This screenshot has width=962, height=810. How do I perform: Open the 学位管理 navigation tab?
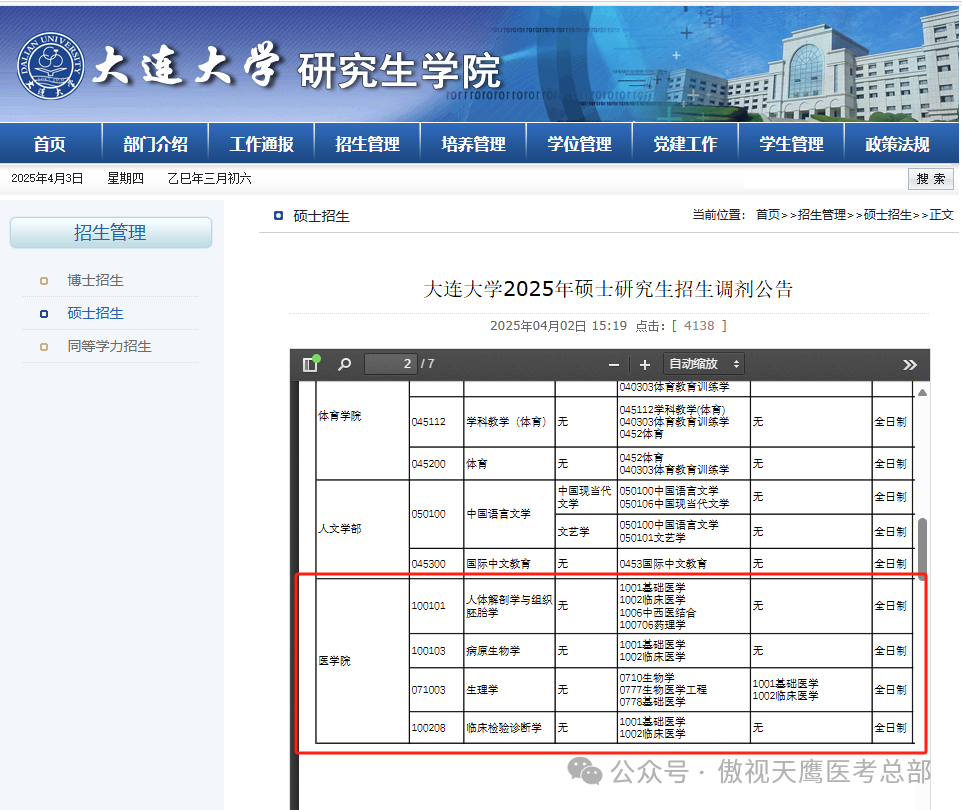579,144
